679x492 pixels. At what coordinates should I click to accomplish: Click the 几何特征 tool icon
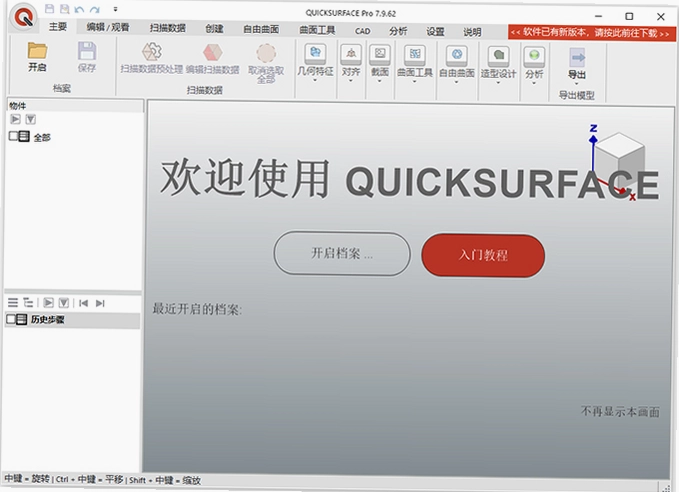pos(315,54)
